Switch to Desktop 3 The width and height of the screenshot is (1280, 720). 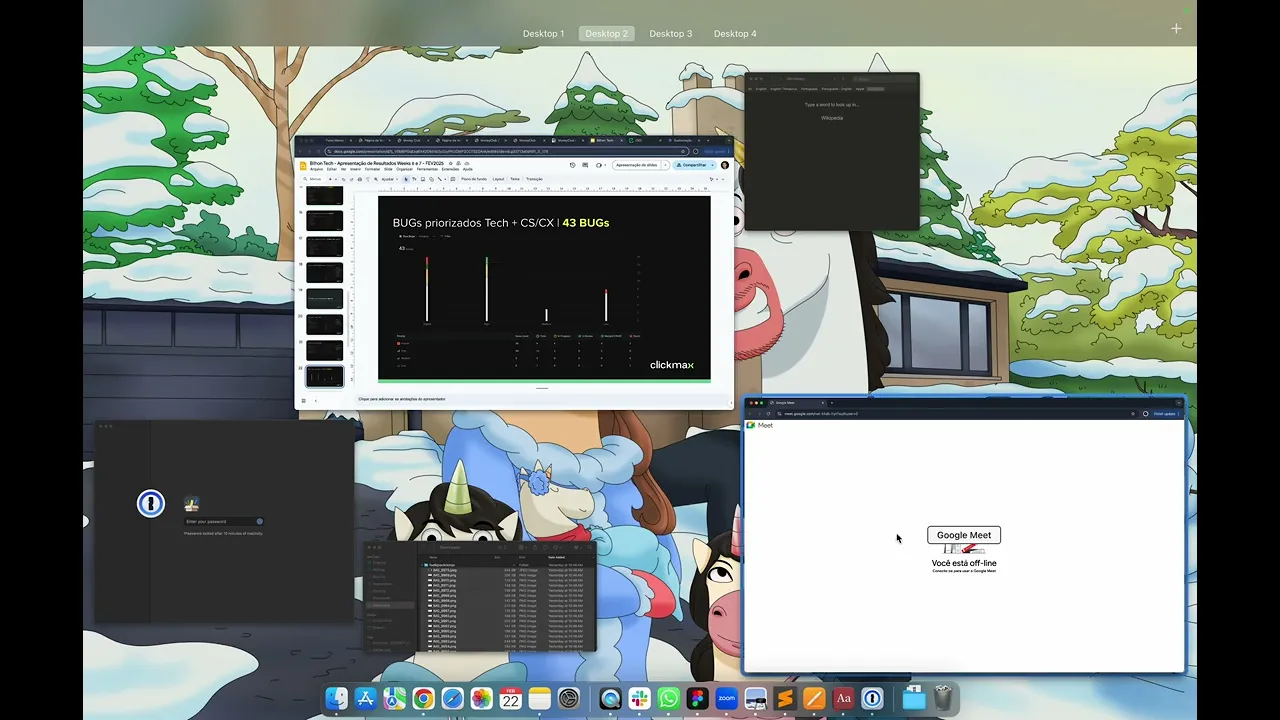671,34
